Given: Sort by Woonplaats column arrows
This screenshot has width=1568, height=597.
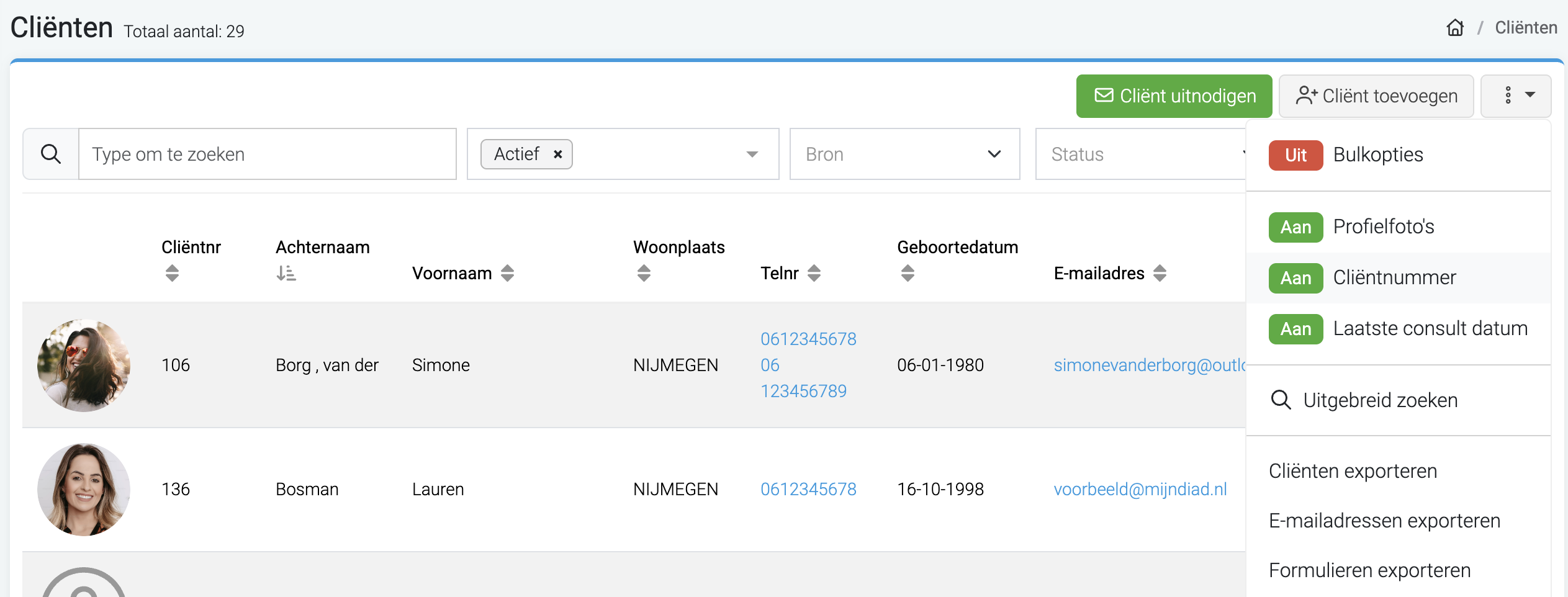Looking at the screenshot, I should point(644,273).
